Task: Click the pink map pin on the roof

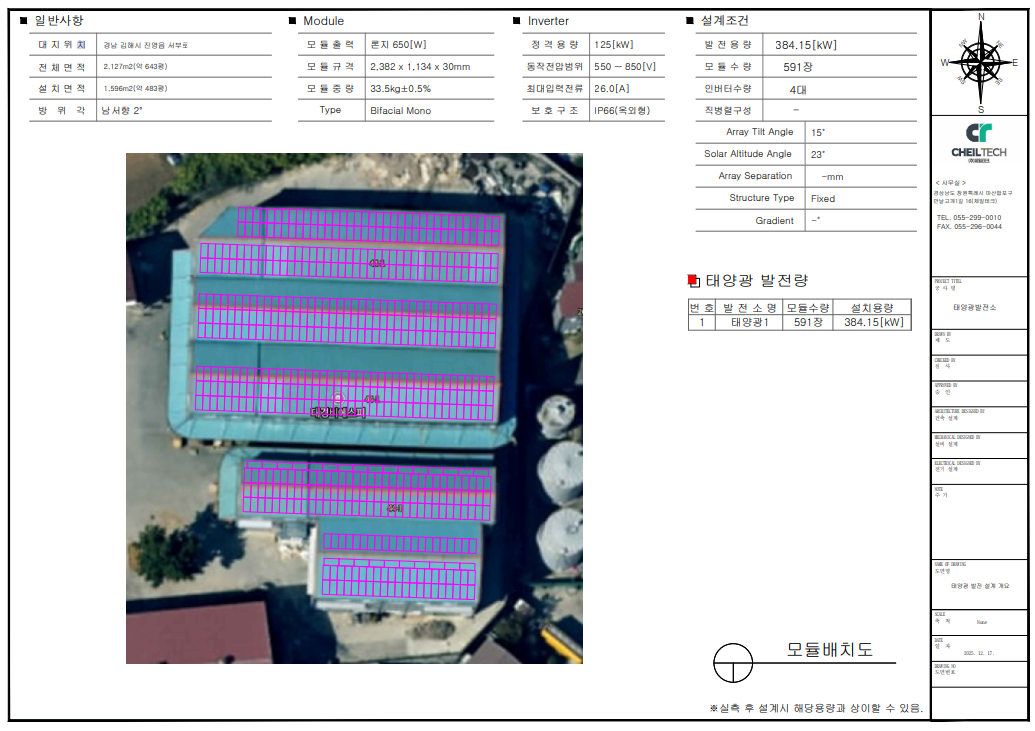Action: pyautogui.click(x=339, y=399)
